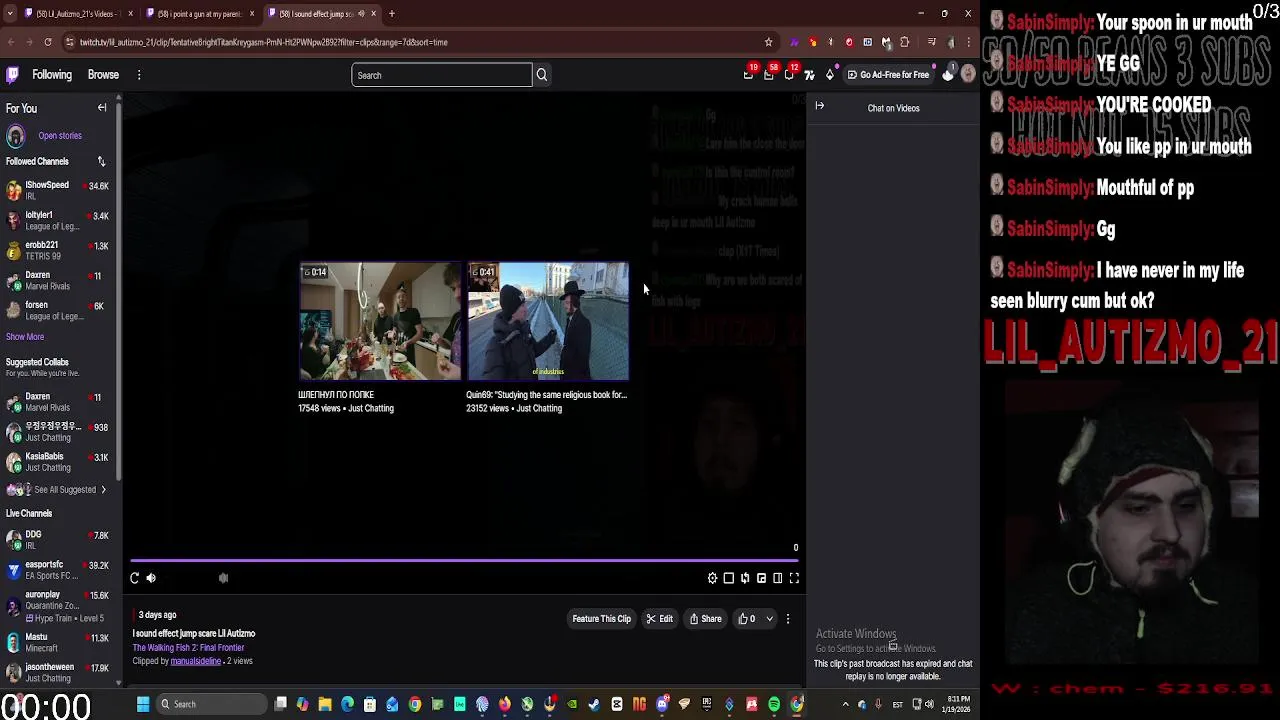Open jasontheween live channel in sidebar

[x=58, y=672]
